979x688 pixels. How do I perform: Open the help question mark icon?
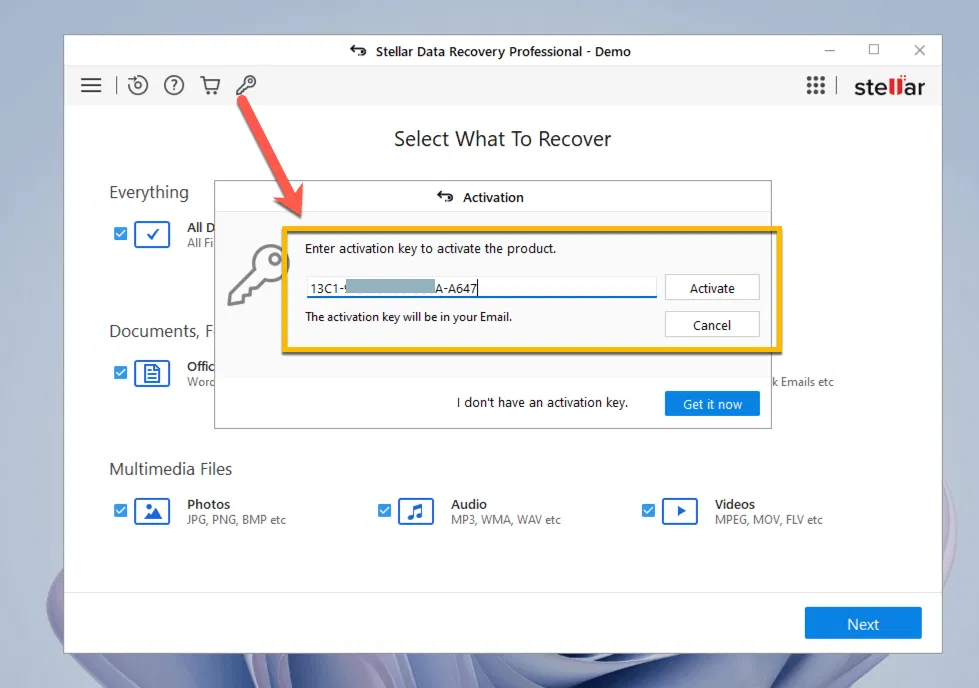click(174, 85)
